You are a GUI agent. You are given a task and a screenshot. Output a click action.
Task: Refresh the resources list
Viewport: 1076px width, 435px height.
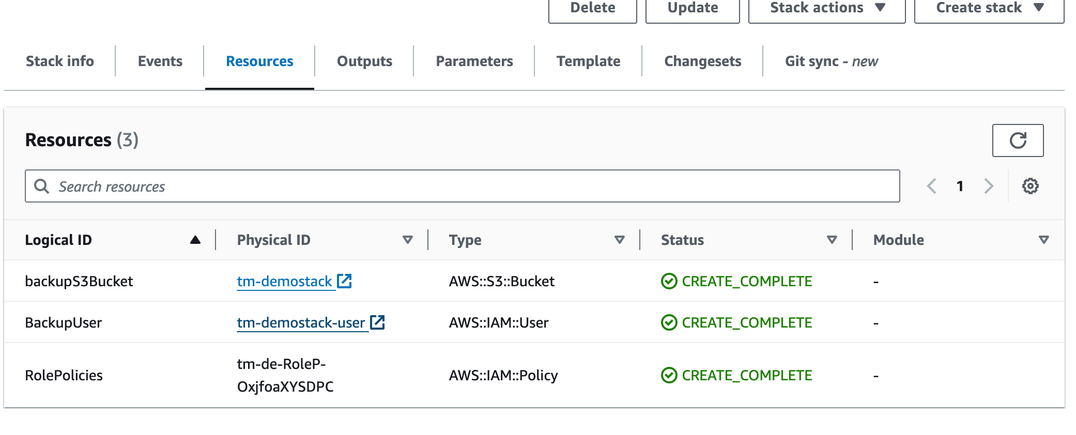[x=1017, y=141]
